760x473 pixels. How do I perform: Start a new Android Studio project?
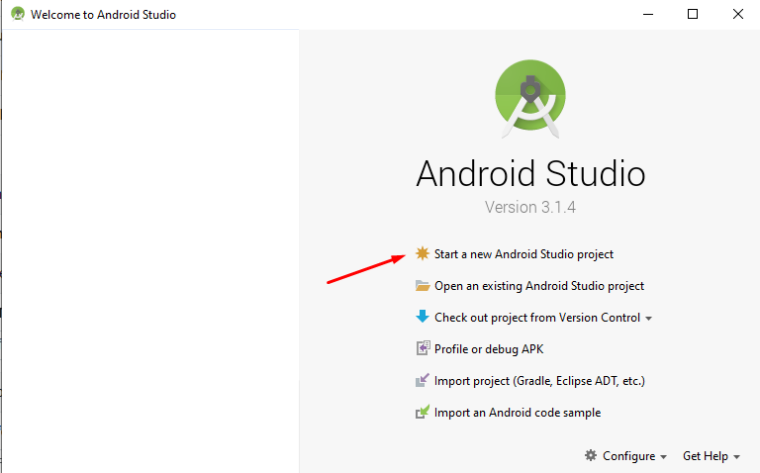click(523, 254)
